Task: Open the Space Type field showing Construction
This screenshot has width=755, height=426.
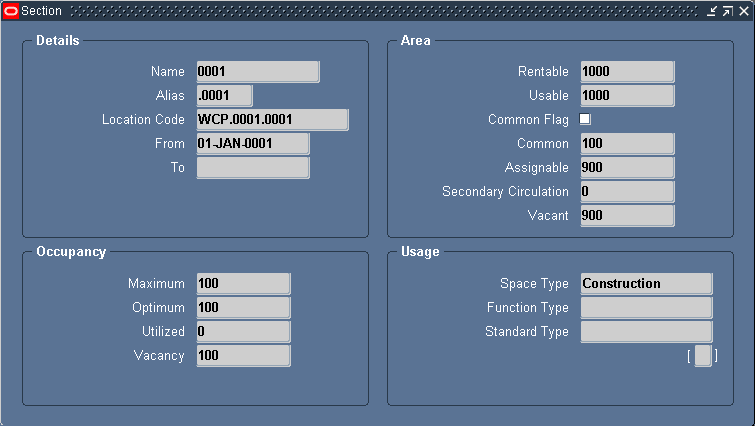Action: click(646, 284)
